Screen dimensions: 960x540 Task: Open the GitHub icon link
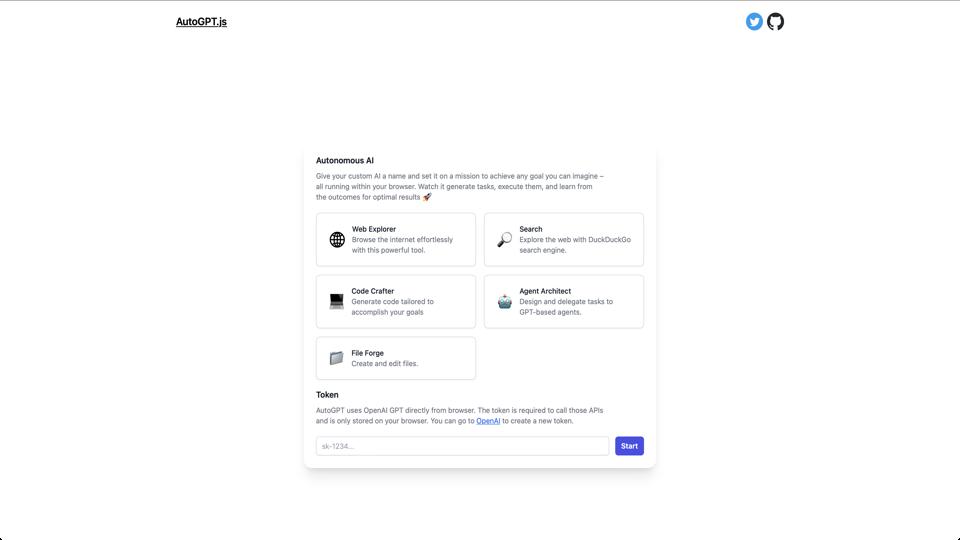click(x=776, y=22)
